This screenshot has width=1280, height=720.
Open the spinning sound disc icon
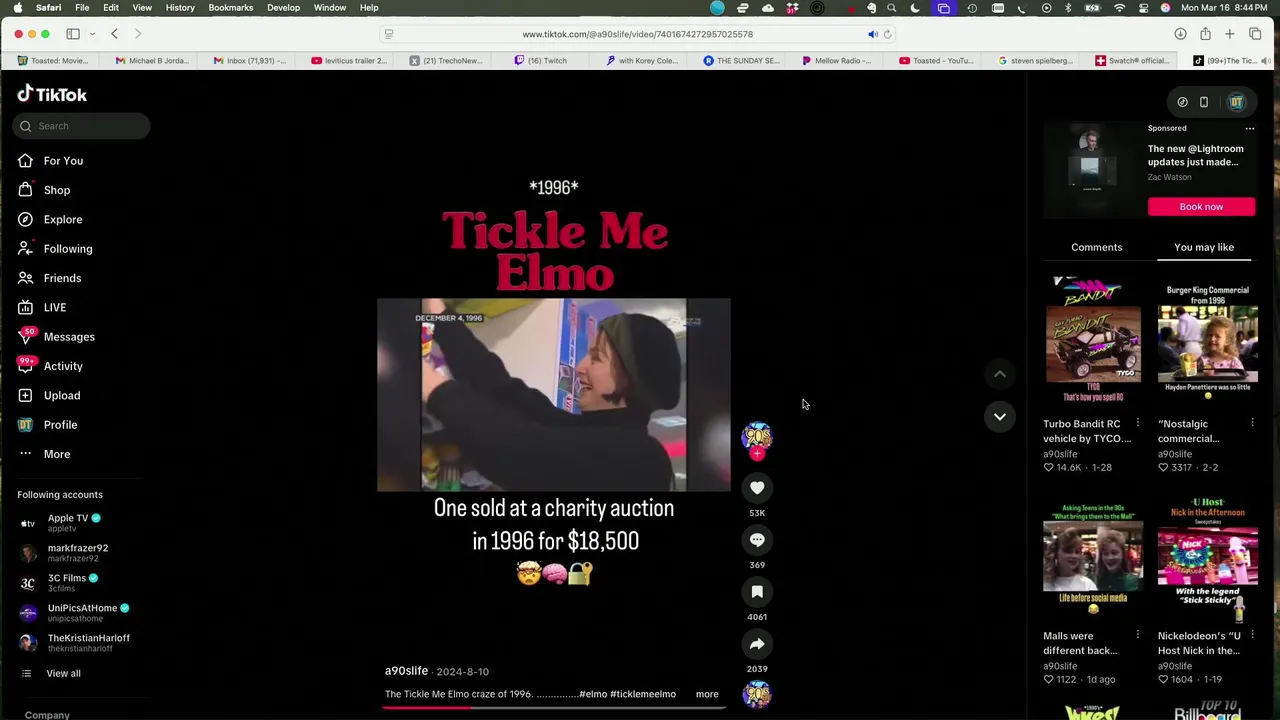pyautogui.click(x=757, y=694)
